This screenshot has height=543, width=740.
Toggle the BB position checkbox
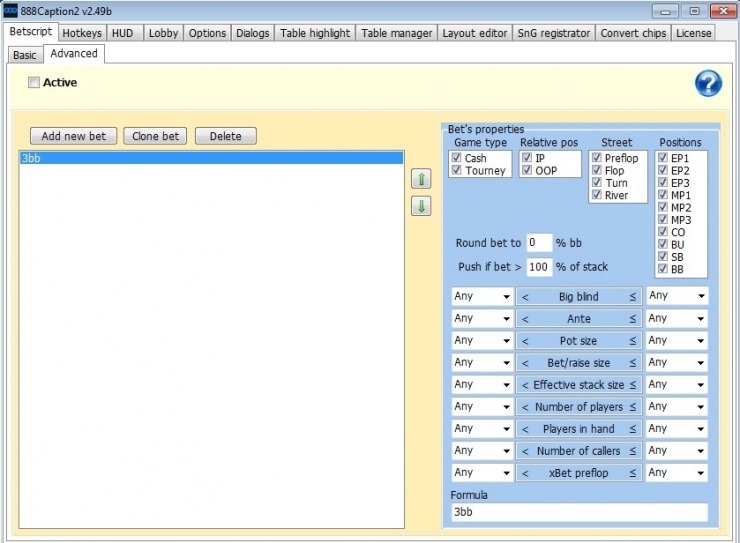663,268
